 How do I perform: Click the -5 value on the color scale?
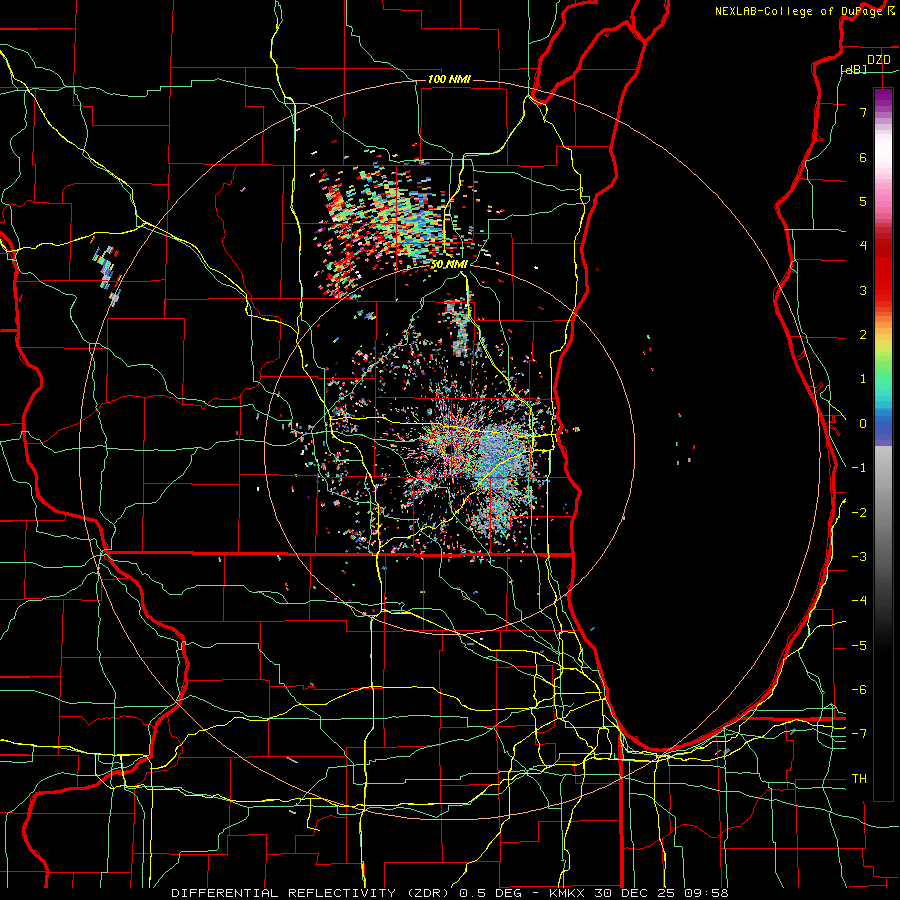(x=859, y=646)
